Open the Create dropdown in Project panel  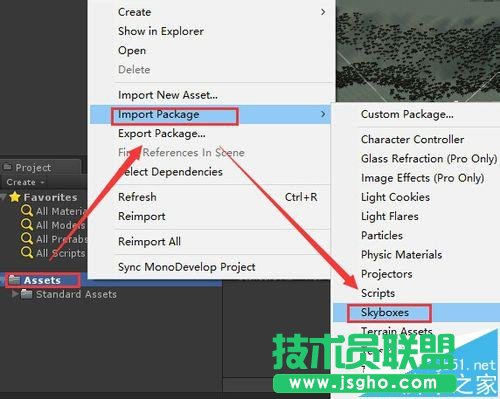25,182
